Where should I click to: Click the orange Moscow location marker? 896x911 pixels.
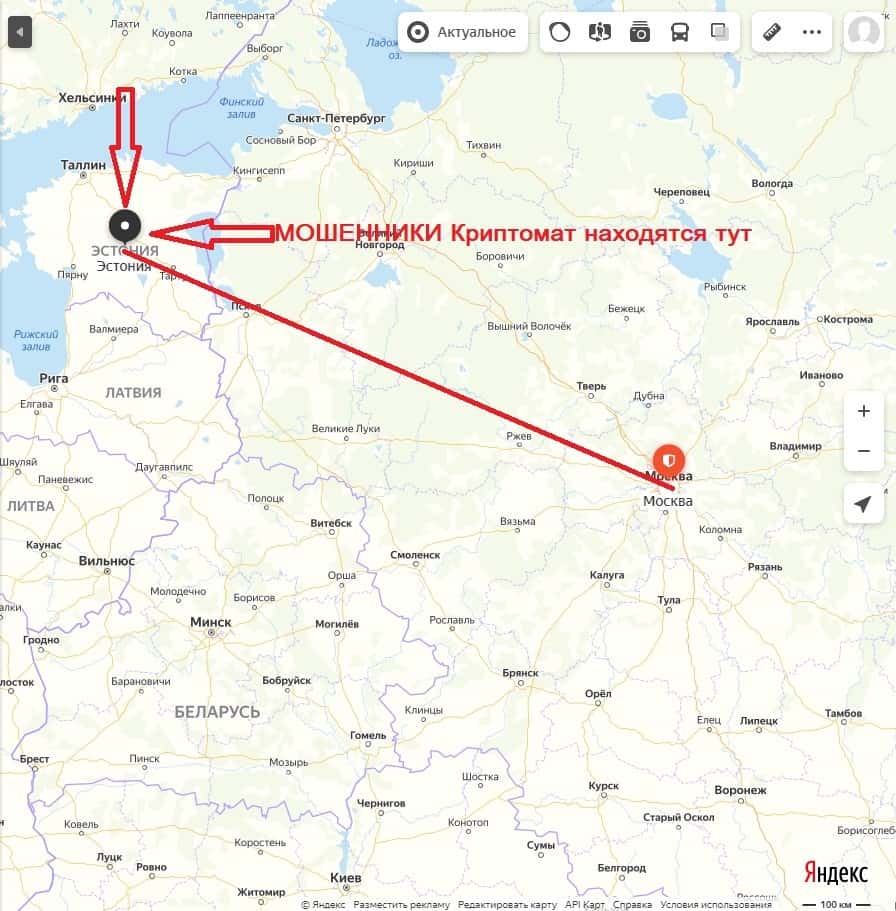(669, 461)
